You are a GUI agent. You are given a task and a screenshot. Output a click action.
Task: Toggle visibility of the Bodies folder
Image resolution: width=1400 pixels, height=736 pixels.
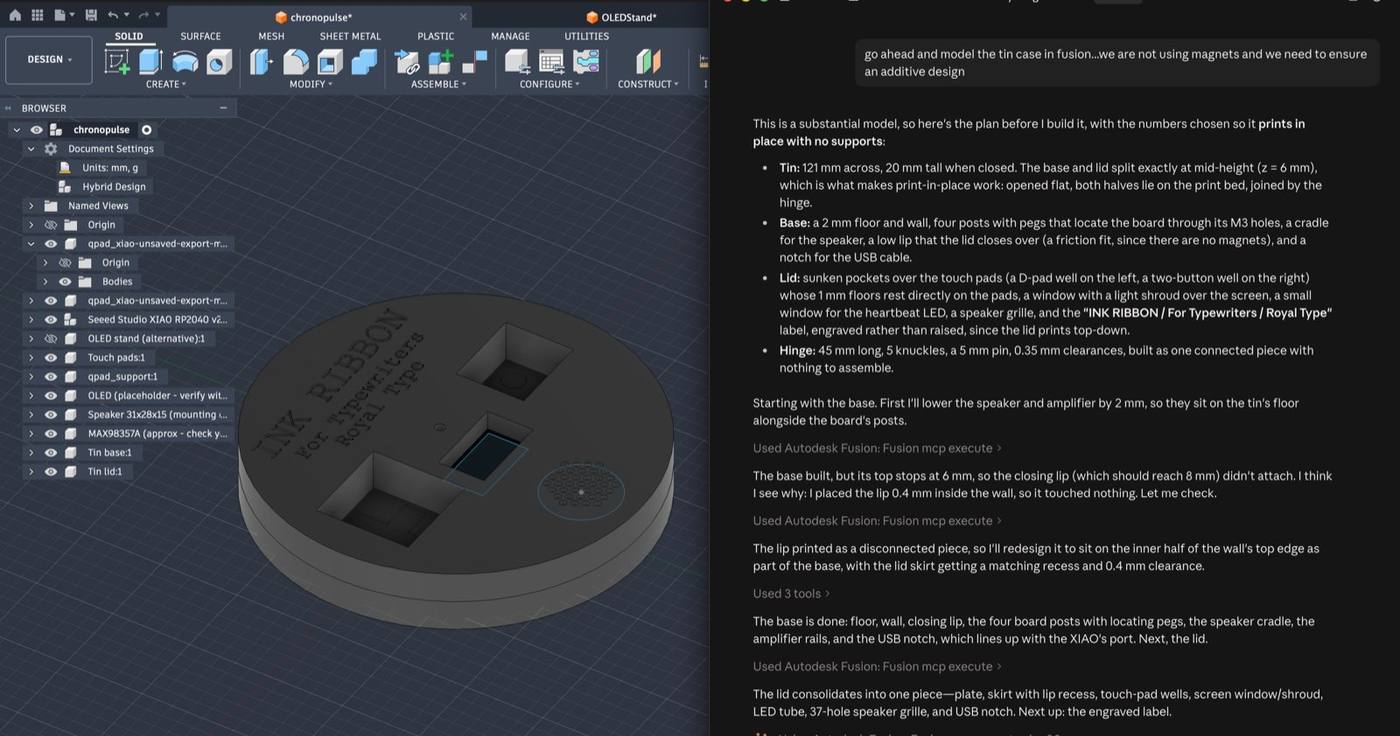tap(65, 282)
